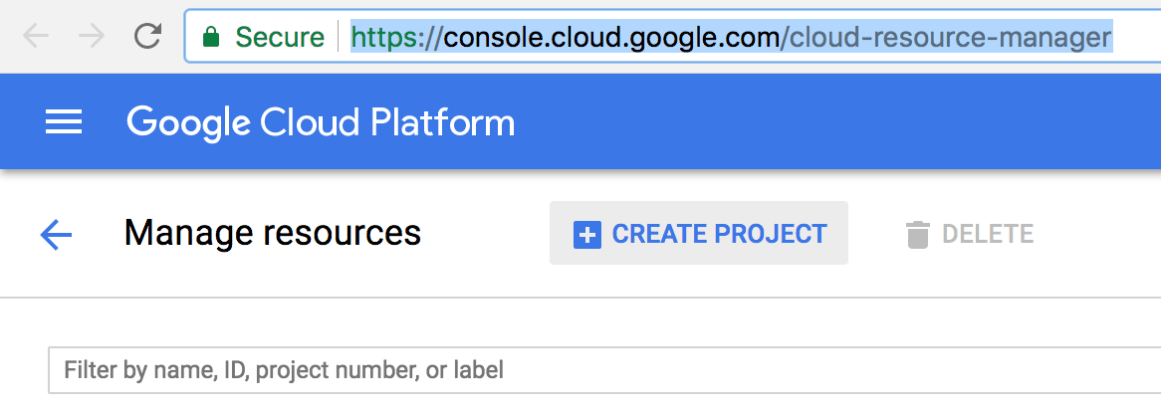
Task: Click the https:// prefix in the URL
Action: (x=396, y=38)
